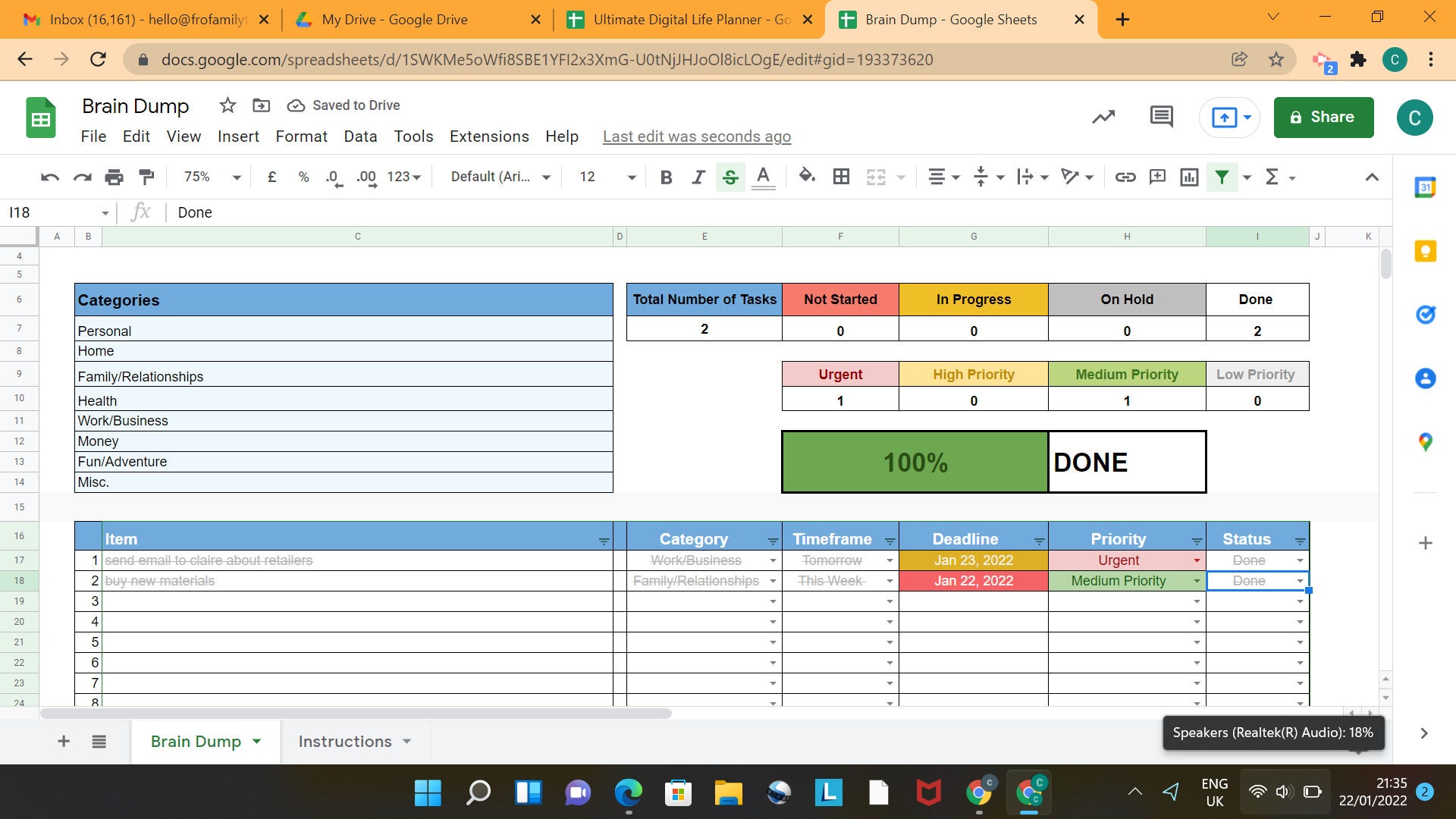Click the Print icon
The width and height of the screenshot is (1456, 819).
[114, 177]
